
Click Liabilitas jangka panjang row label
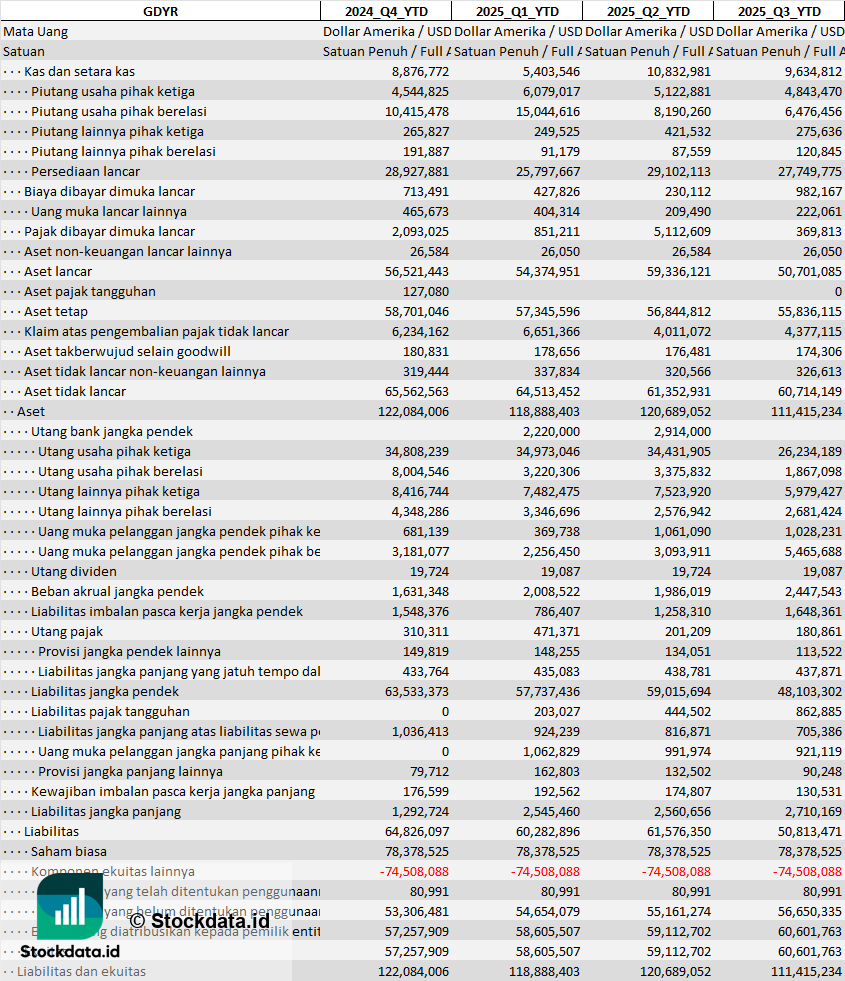[x=106, y=812]
